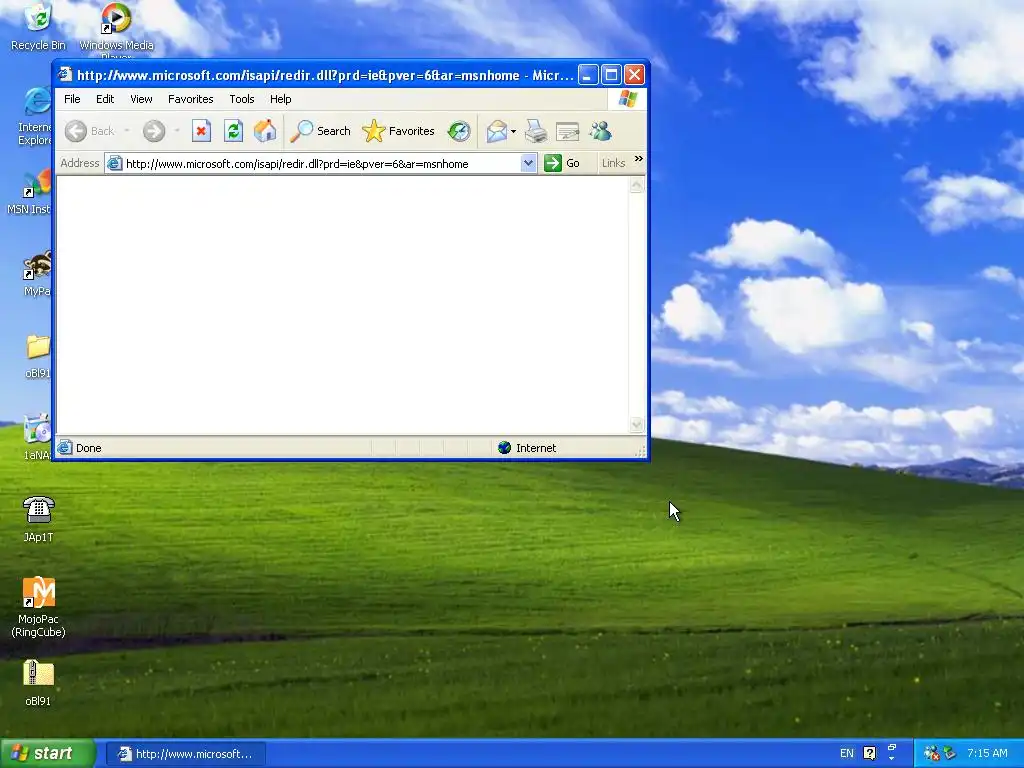
Task: Click inside the address URL field
Action: coord(321,163)
